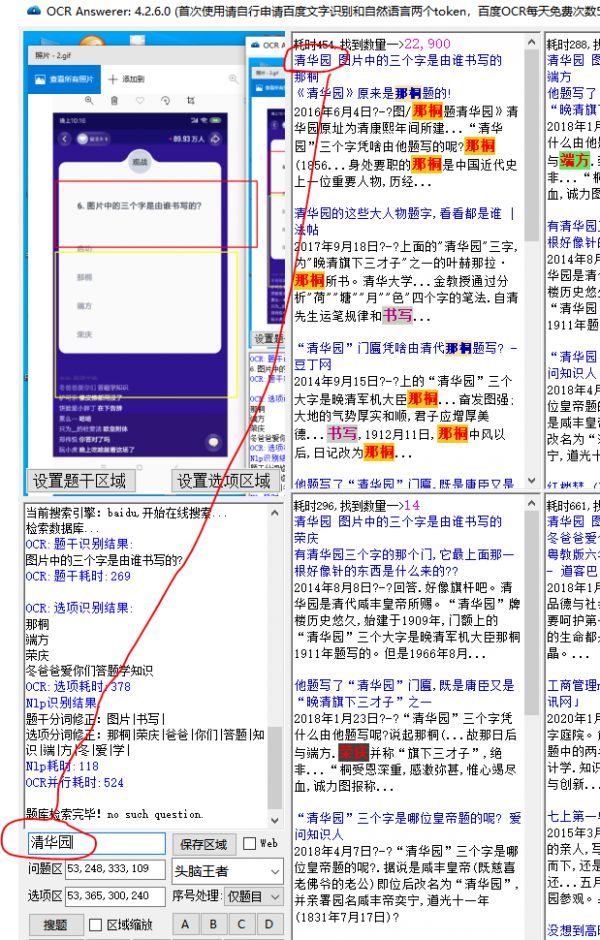The image size is (600, 940).
Task: Click the result count 14
Action: point(412,505)
